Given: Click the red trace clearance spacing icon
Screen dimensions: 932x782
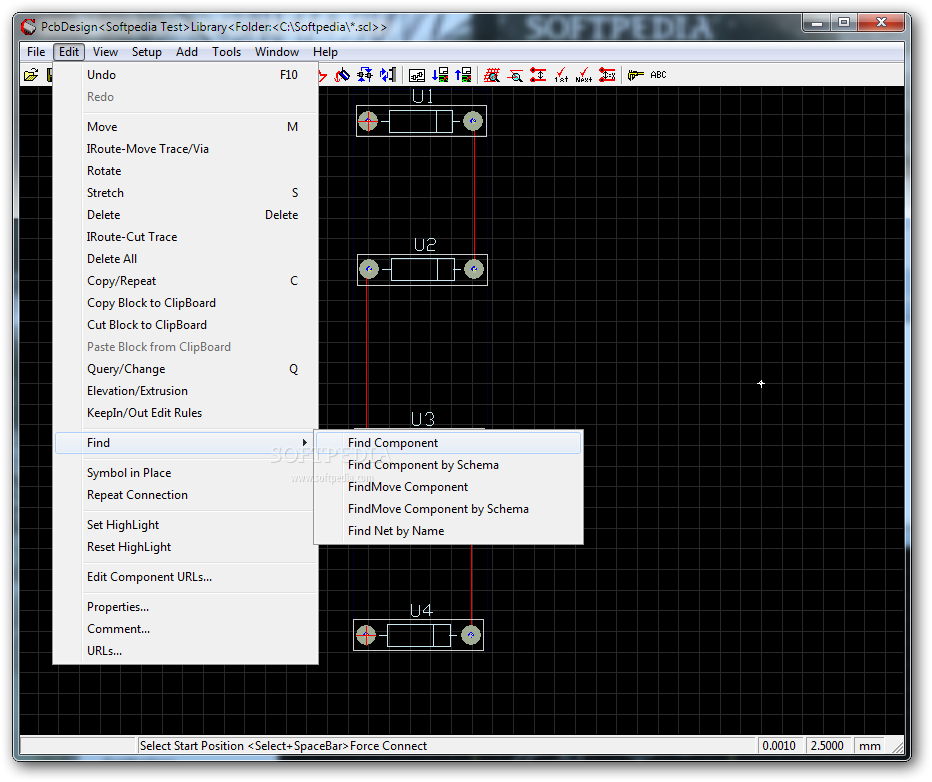Looking at the screenshot, I should (538, 75).
